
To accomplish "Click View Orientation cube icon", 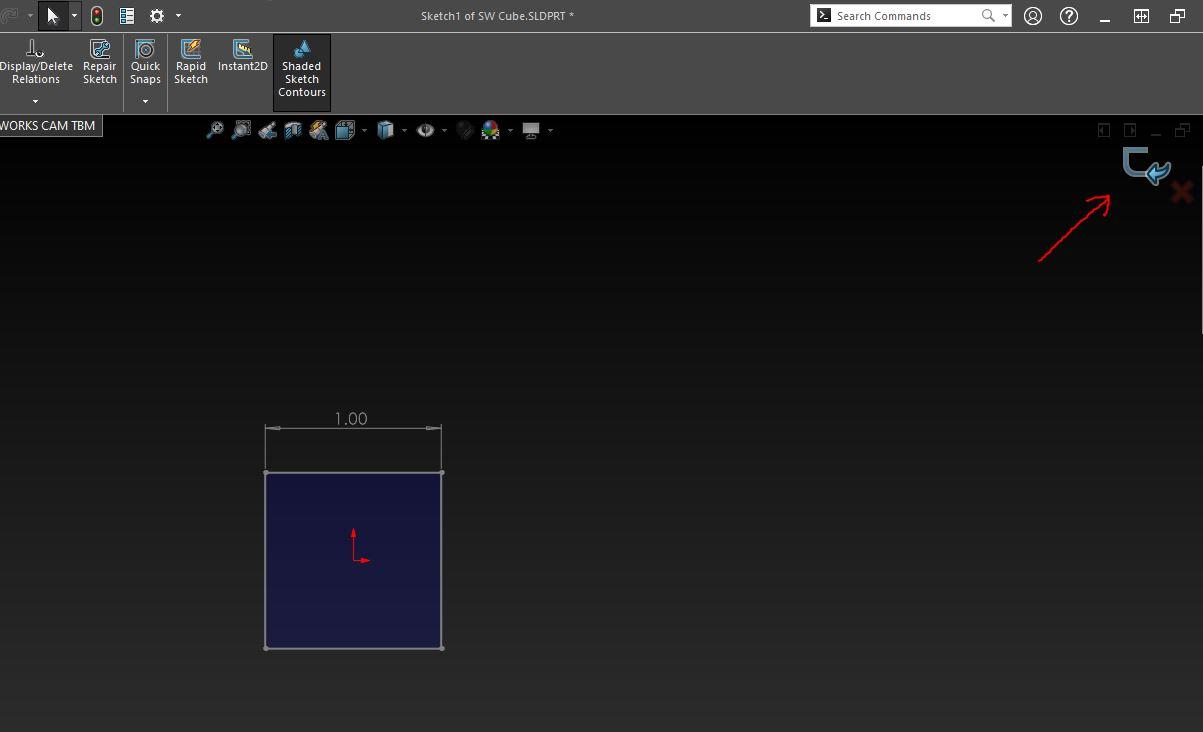I will (345, 130).
